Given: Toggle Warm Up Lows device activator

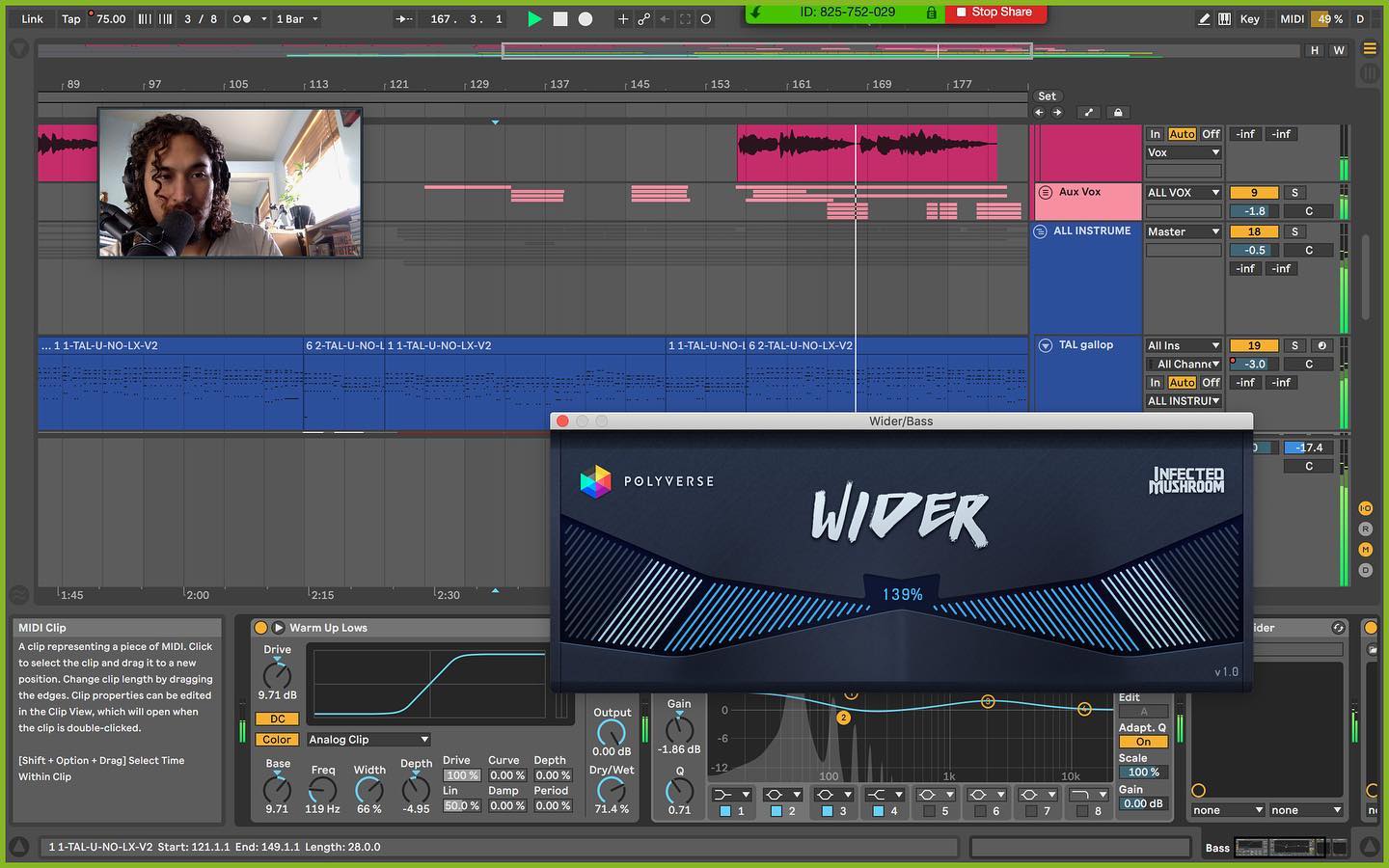Looking at the screenshot, I should pos(260,628).
